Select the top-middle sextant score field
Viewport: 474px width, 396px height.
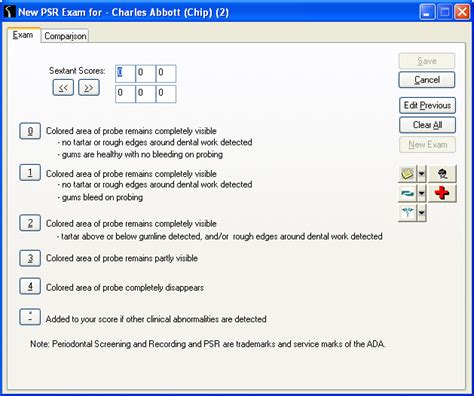pos(146,74)
